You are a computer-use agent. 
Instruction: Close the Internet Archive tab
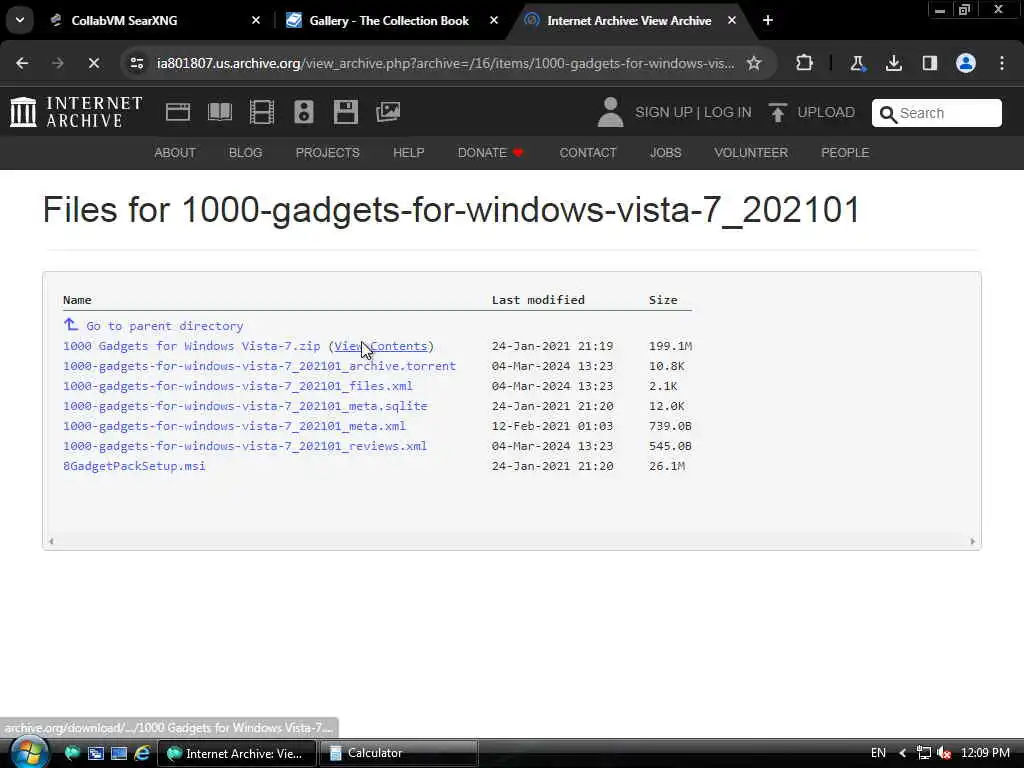coord(732,21)
